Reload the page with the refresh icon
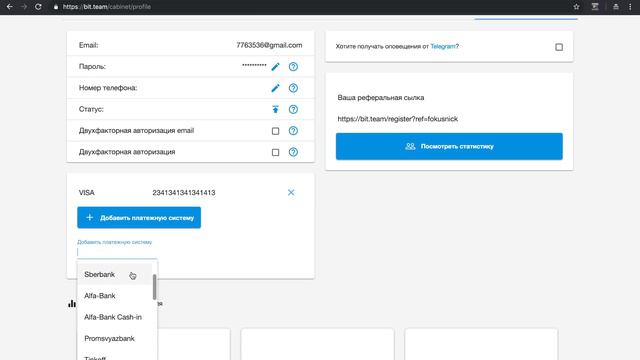The image size is (640, 360). point(38,7)
